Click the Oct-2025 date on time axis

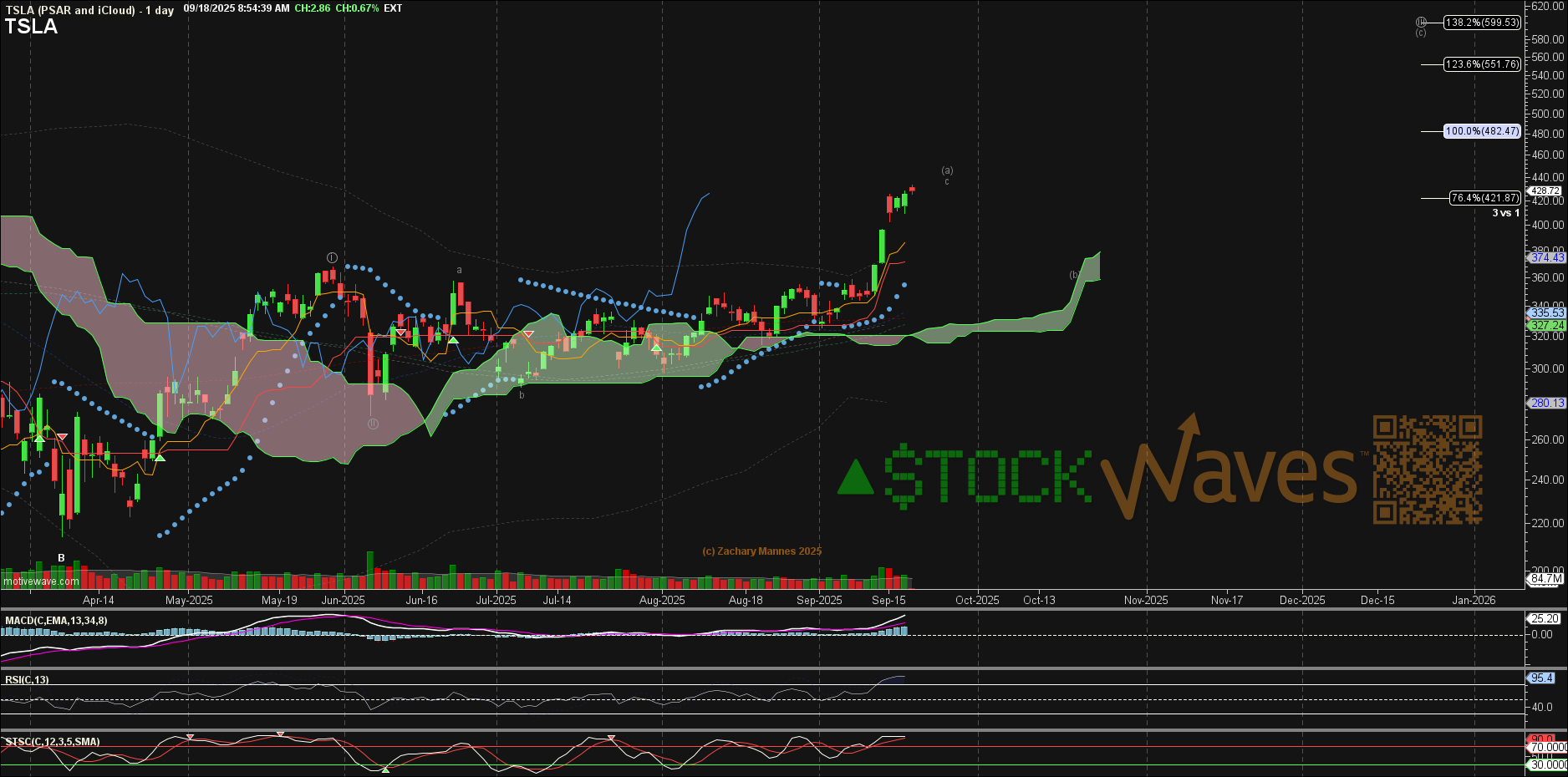coord(977,600)
